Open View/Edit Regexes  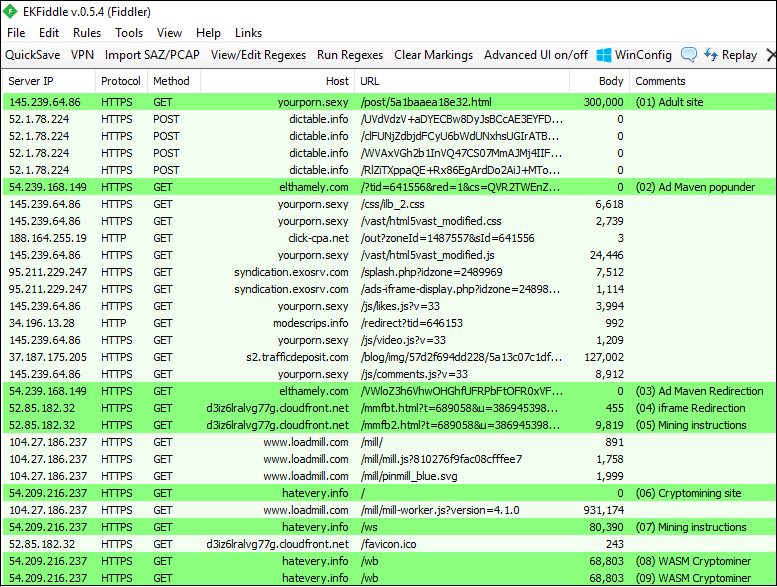pyautogui.click(x=258, y=55)
